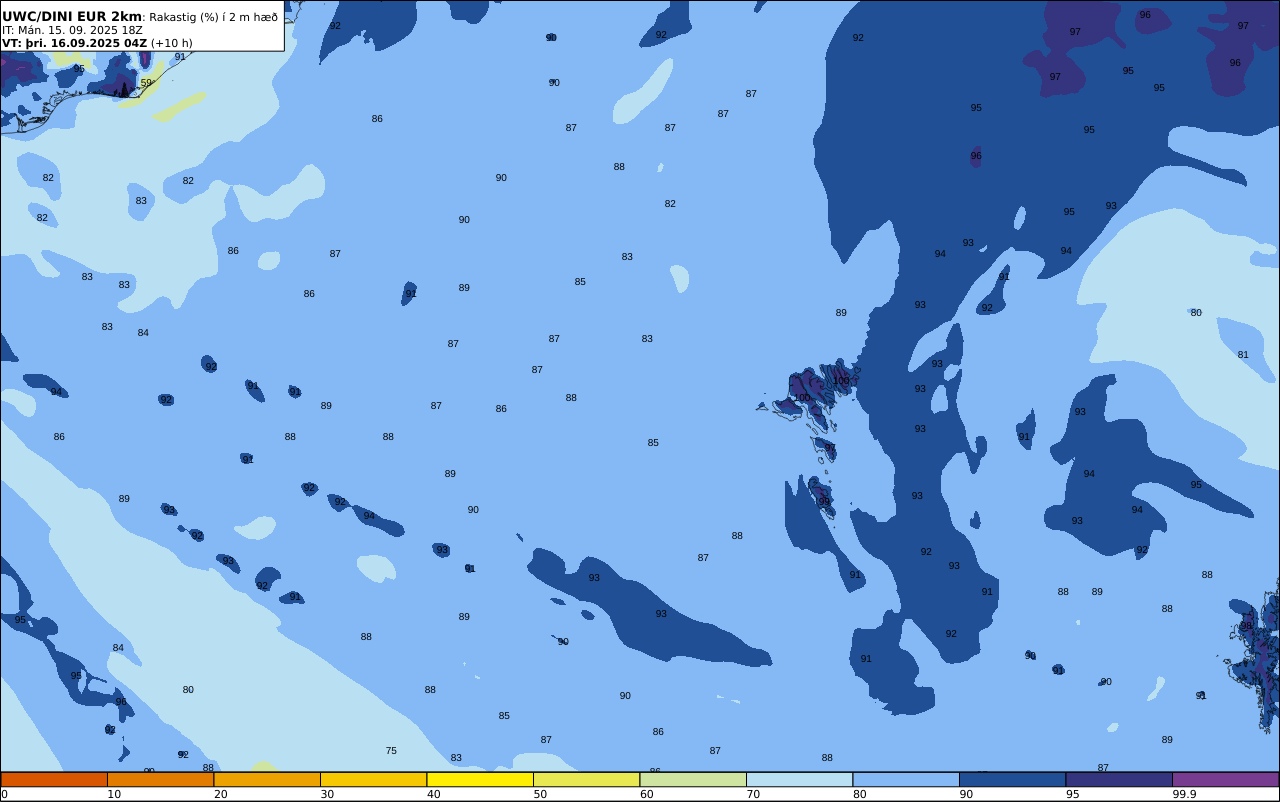Click the '80' legend scale label below colorbar
The height and width of the screenshot is (802, 1280).
[x=859, y=794]
